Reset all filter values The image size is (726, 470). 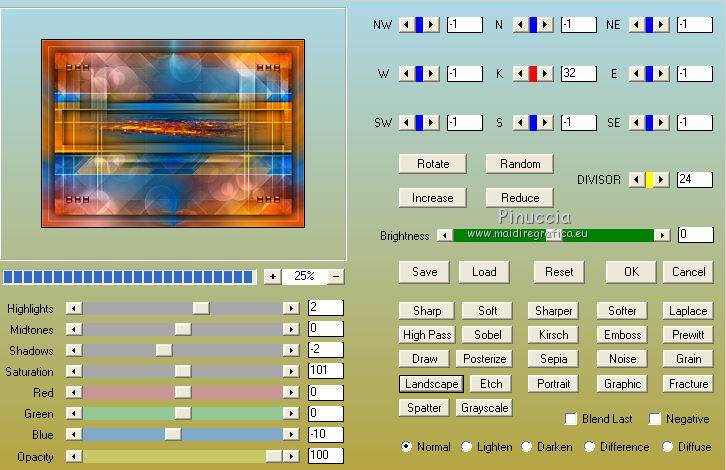tap(559, 272)
